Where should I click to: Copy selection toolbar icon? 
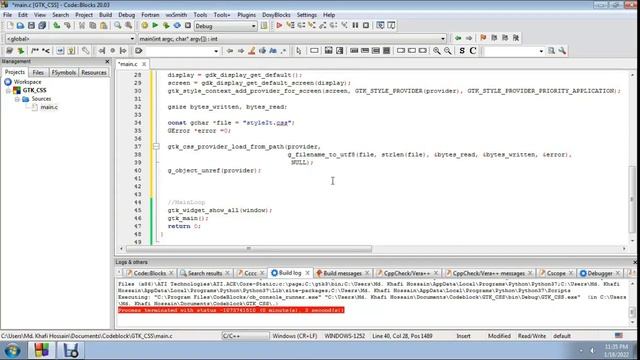coord(93,25)
